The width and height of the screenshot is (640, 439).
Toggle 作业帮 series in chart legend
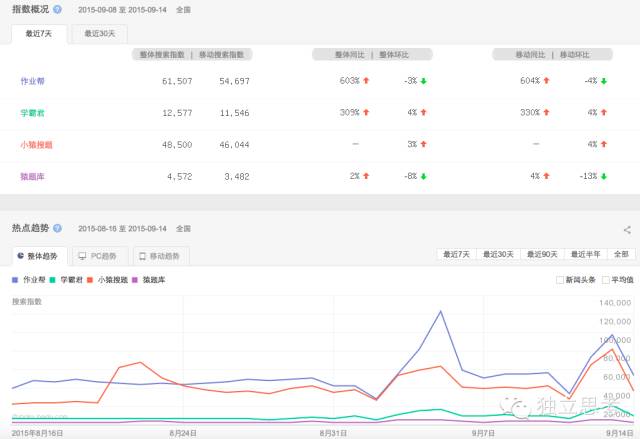pos(34,280)
